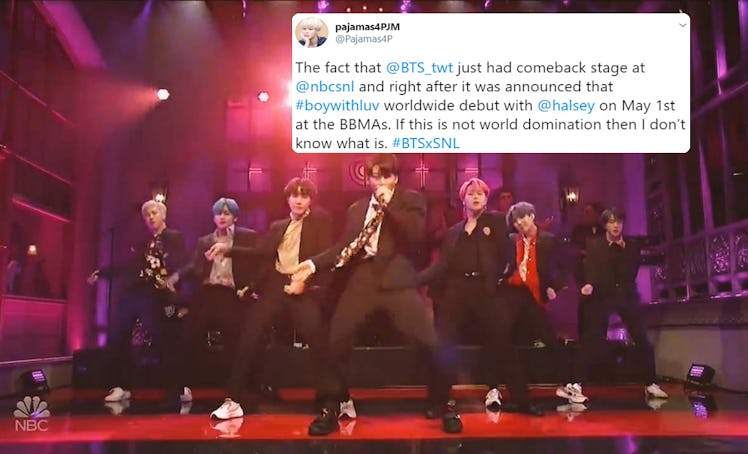
Task: Open the pajamas4PJM profile avatar
Action: (x=312, y=32)
